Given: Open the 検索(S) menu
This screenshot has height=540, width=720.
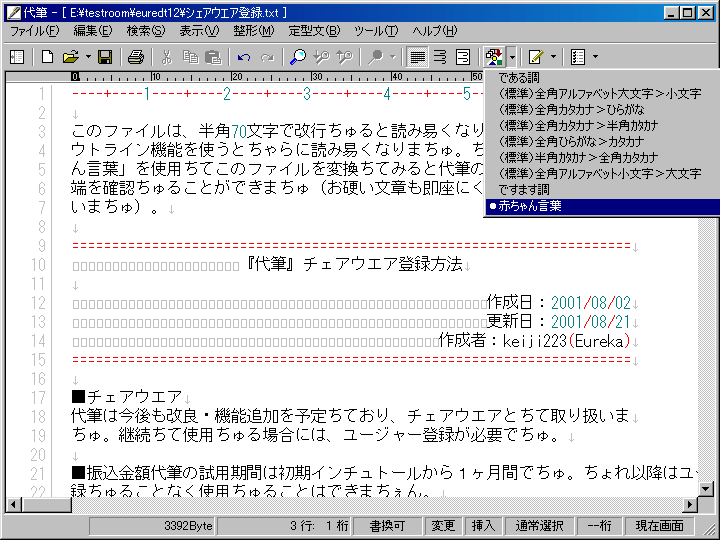Looking at the screenshot, I should [146, 31].
